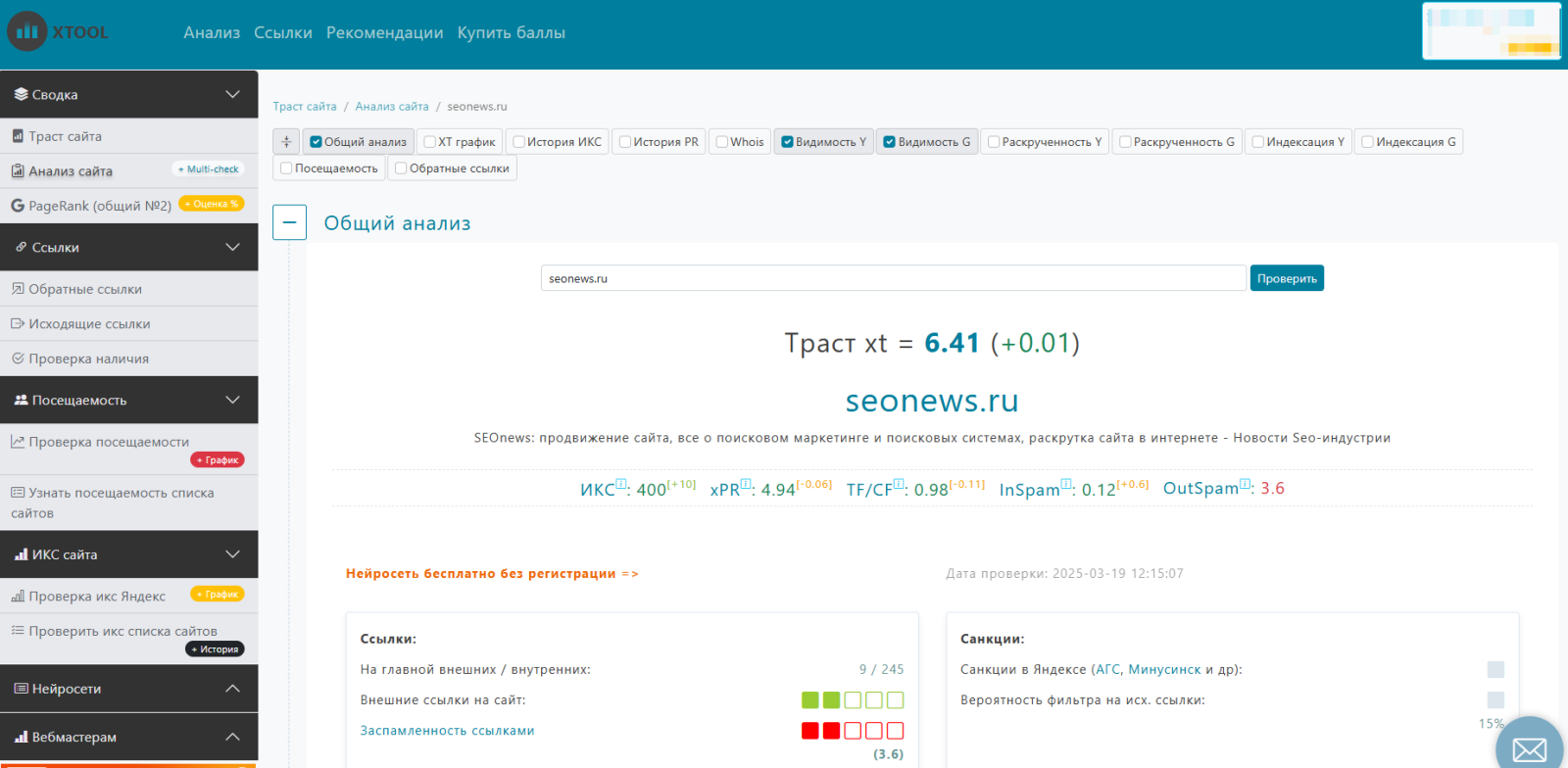Click the Сводка layers icon

tap(21, 95)
